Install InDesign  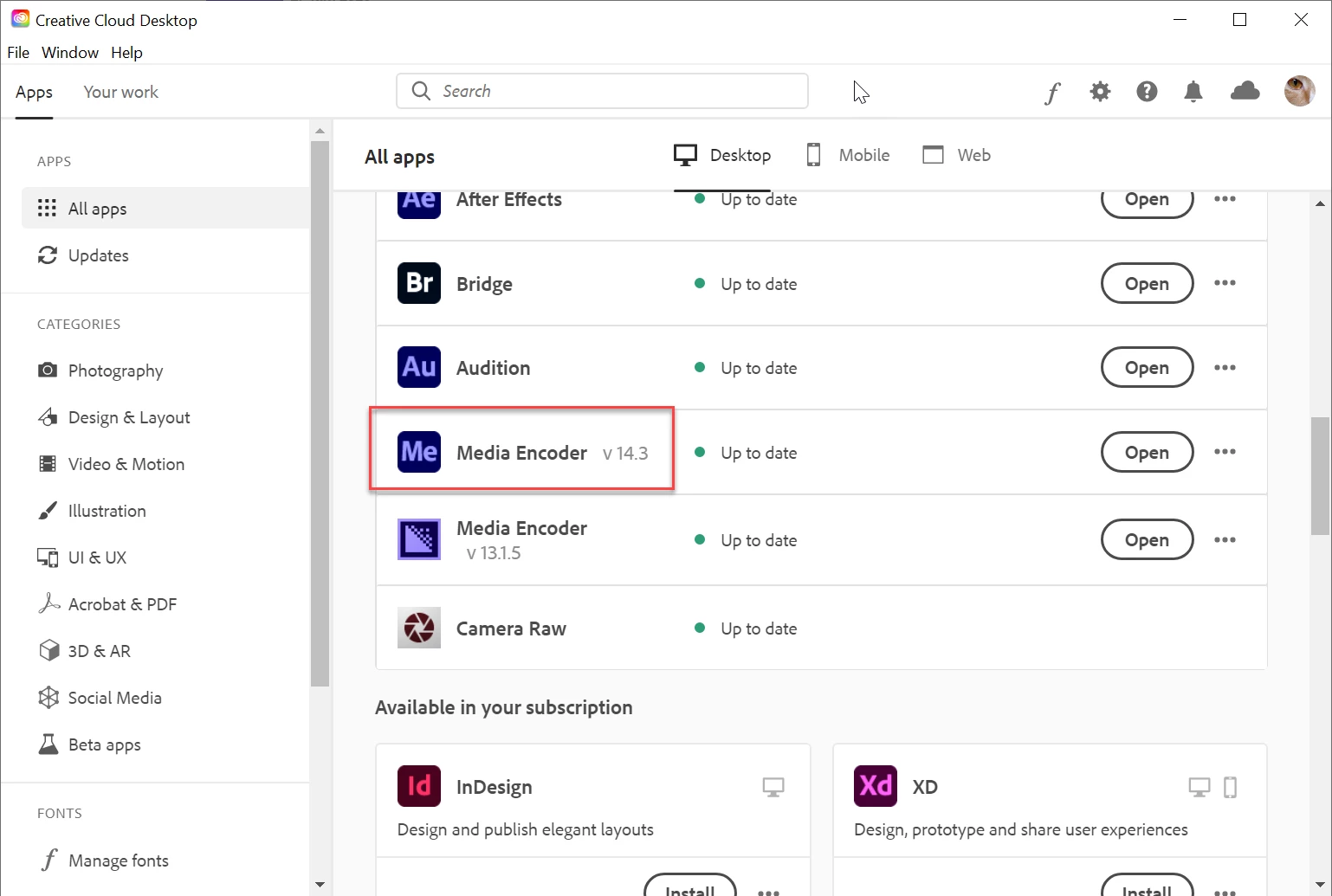tap(690, 886)
